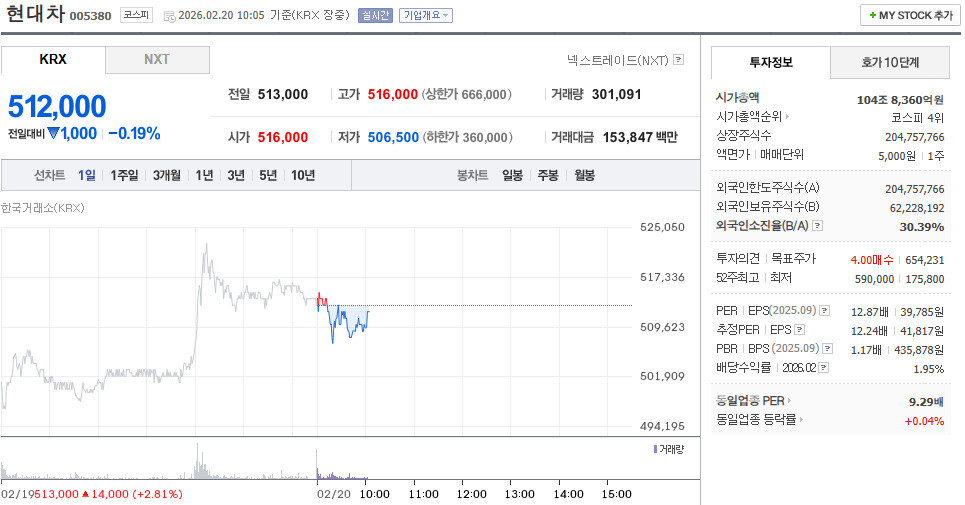The width and height of the screenshot is (965, 505).
Task: Expand the 기업개요 dropdown
Action: [426, 15]
